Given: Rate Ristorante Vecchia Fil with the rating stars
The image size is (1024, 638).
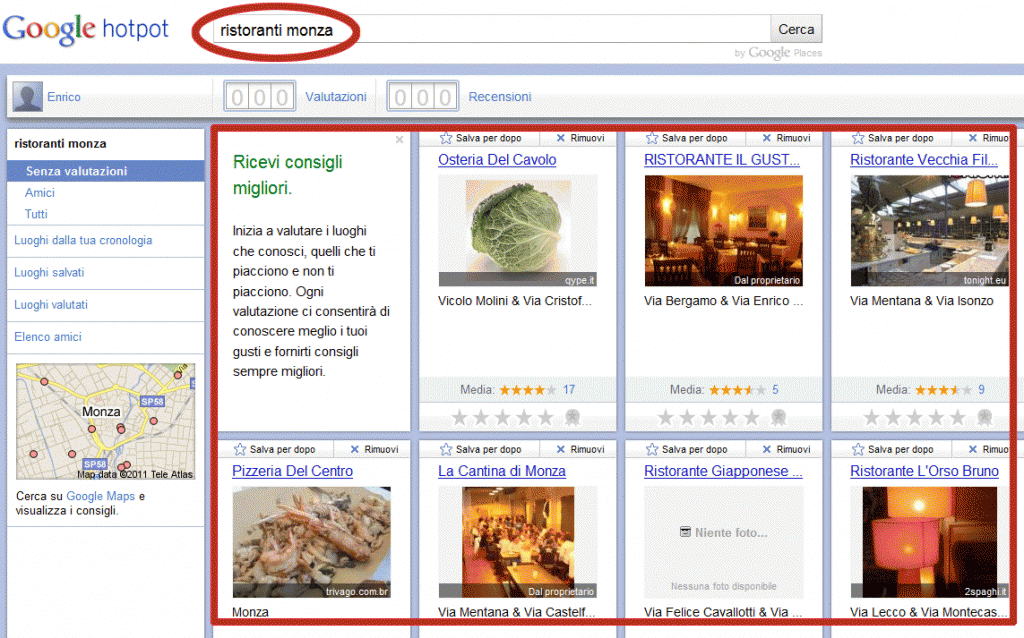Looking at the screenshot, I should point(914,417).
